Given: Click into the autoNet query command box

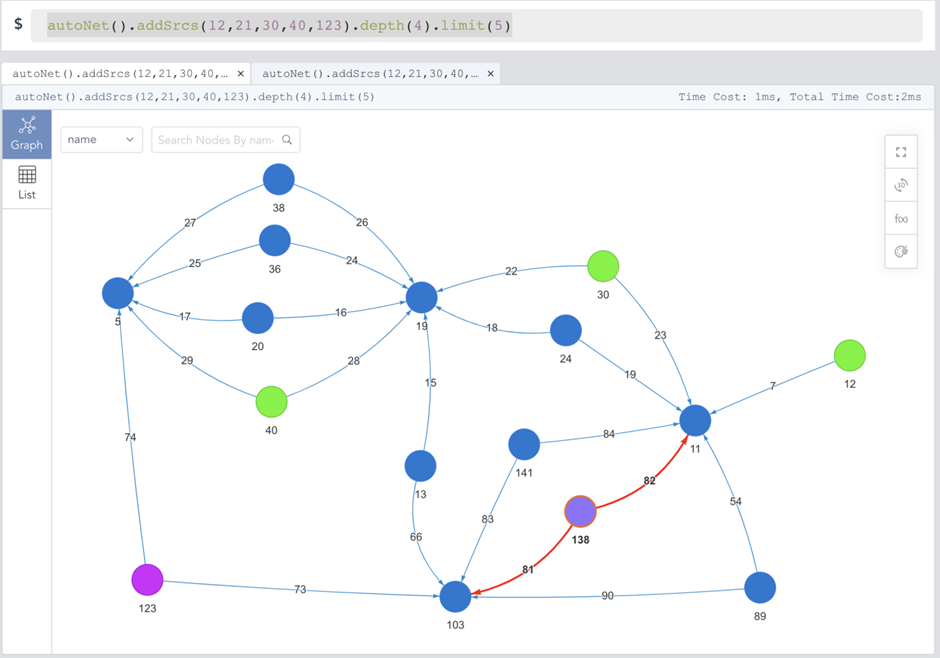Looking at the screenshot, I should 476,25.
